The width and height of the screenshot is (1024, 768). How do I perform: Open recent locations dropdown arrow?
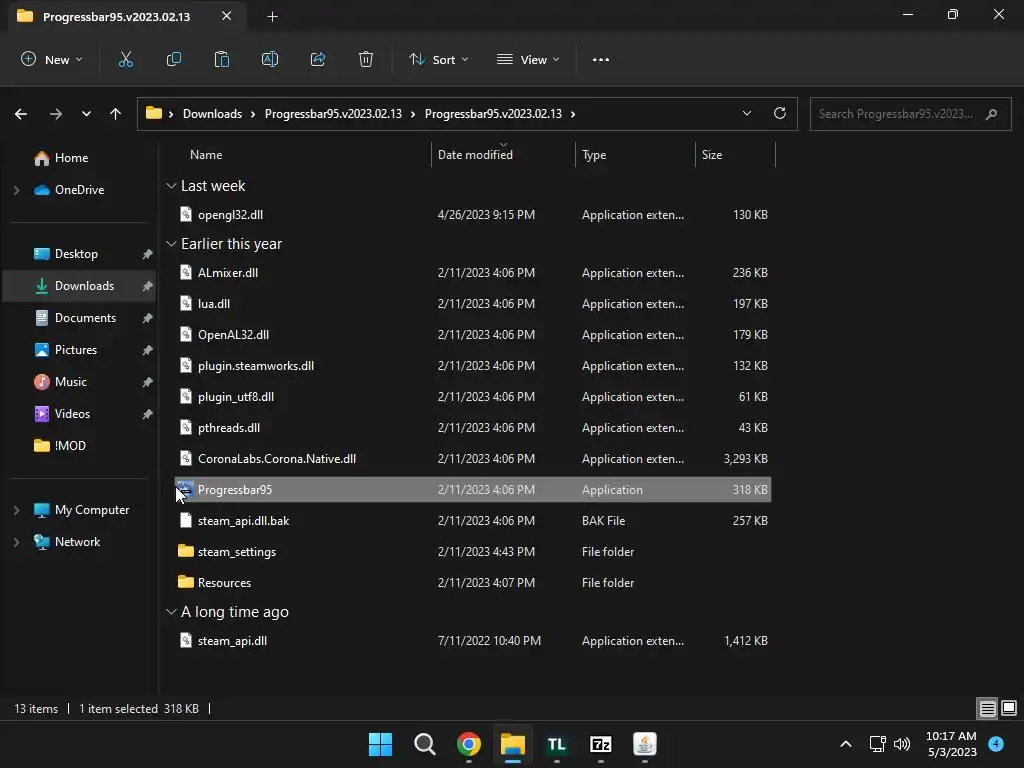pos(86,114)
